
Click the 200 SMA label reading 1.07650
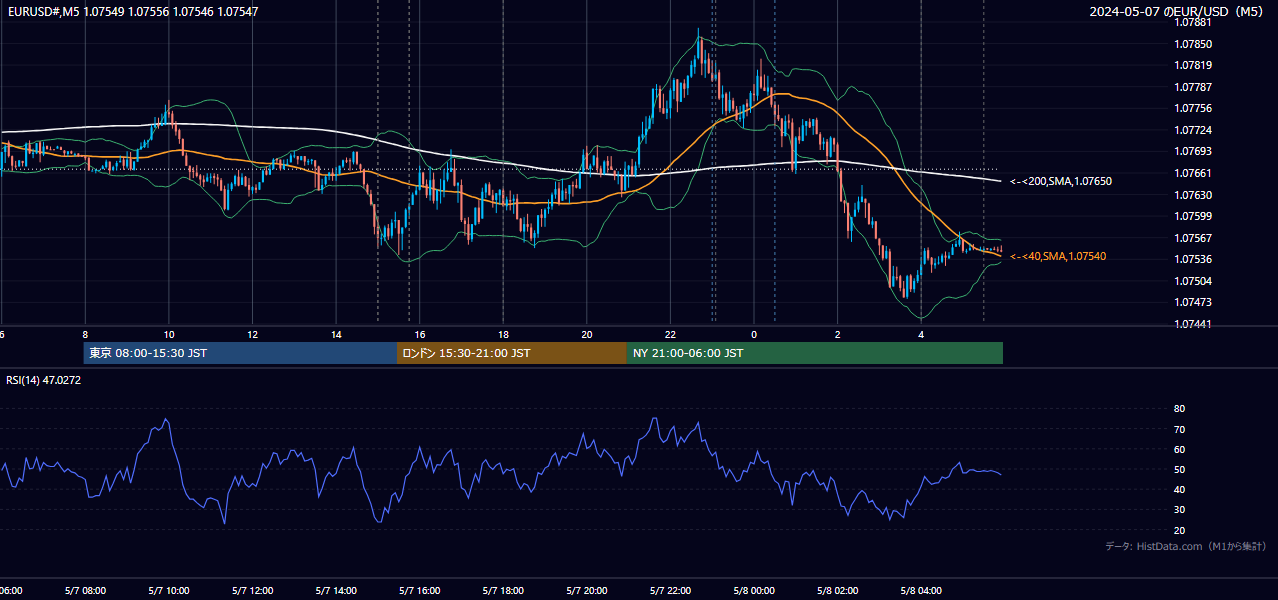click(1061, 181)
